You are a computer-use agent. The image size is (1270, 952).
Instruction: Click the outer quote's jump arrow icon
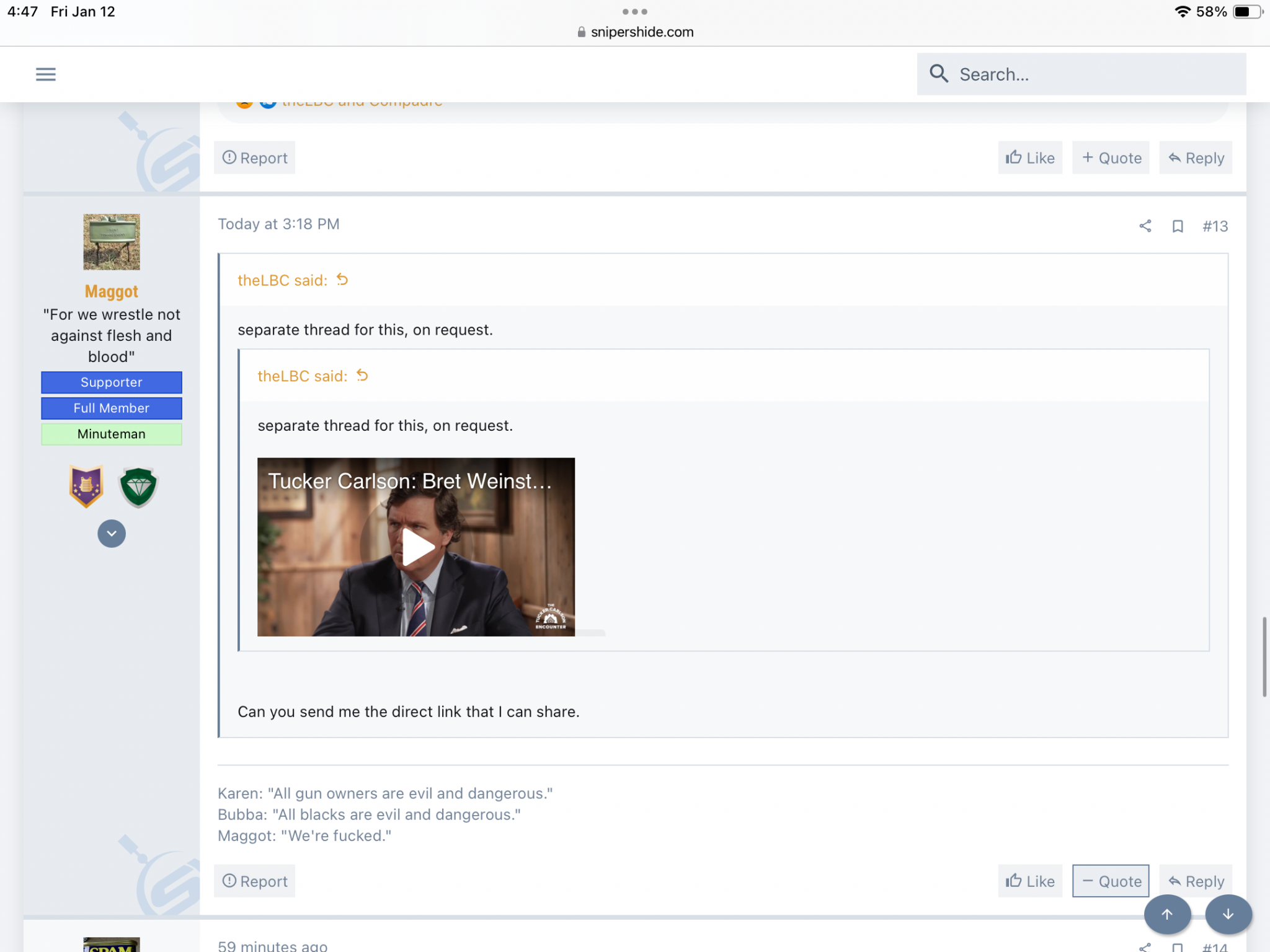click(342, 280)
